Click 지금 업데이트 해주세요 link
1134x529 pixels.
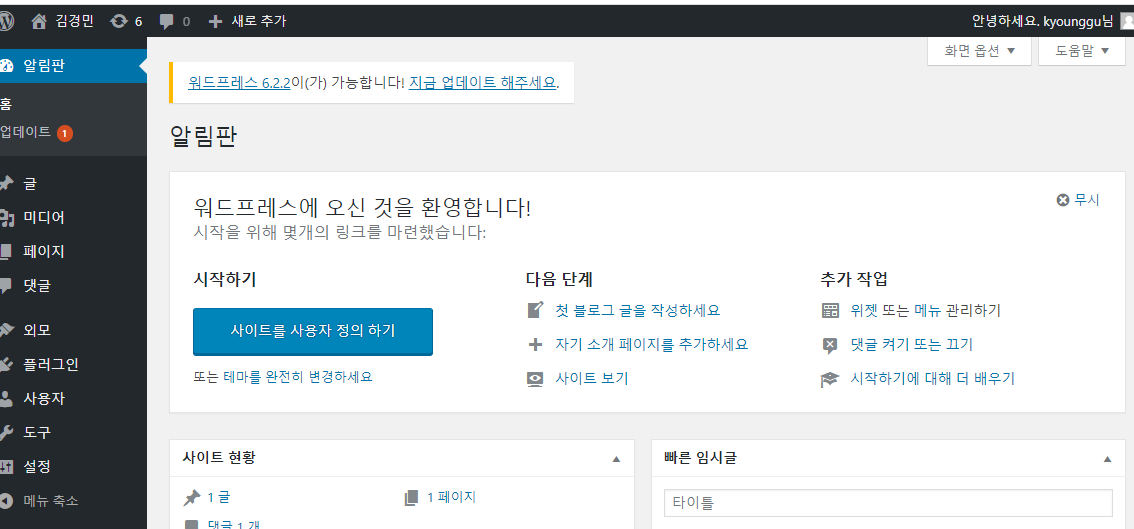(x=482, y=82)
